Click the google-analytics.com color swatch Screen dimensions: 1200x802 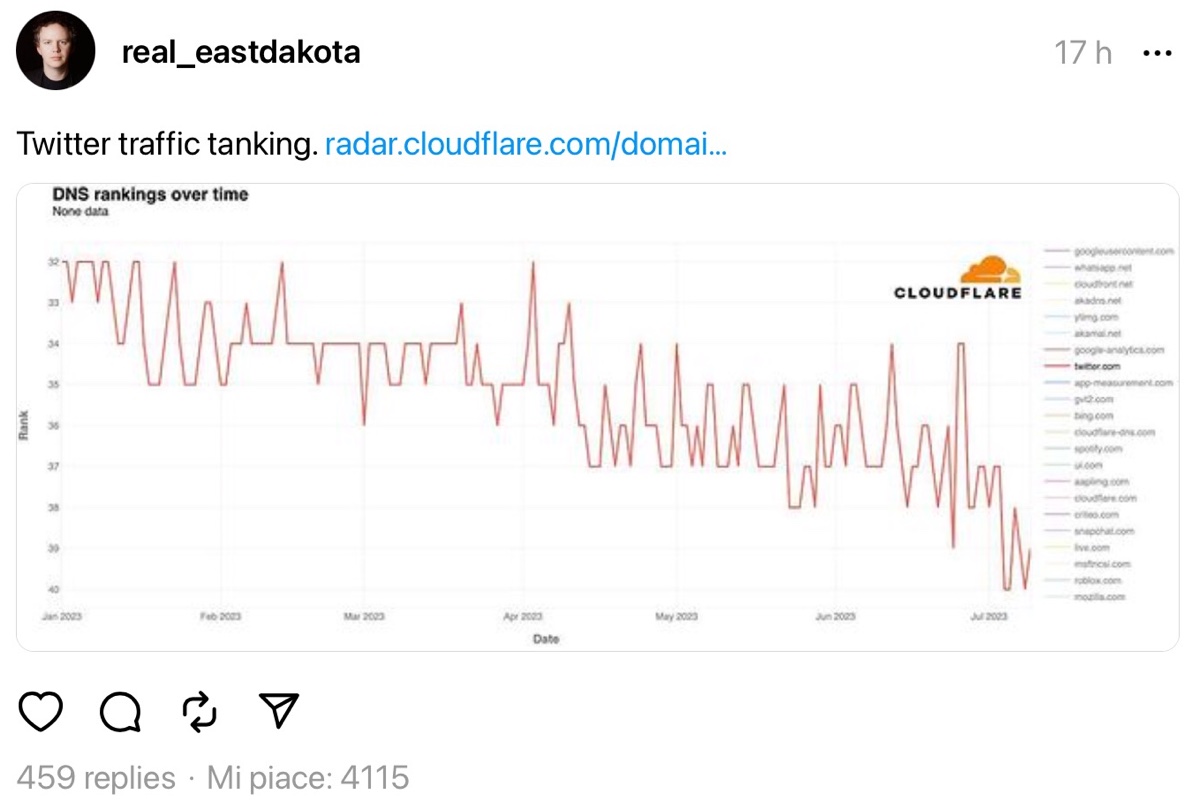click(1055, 349)
